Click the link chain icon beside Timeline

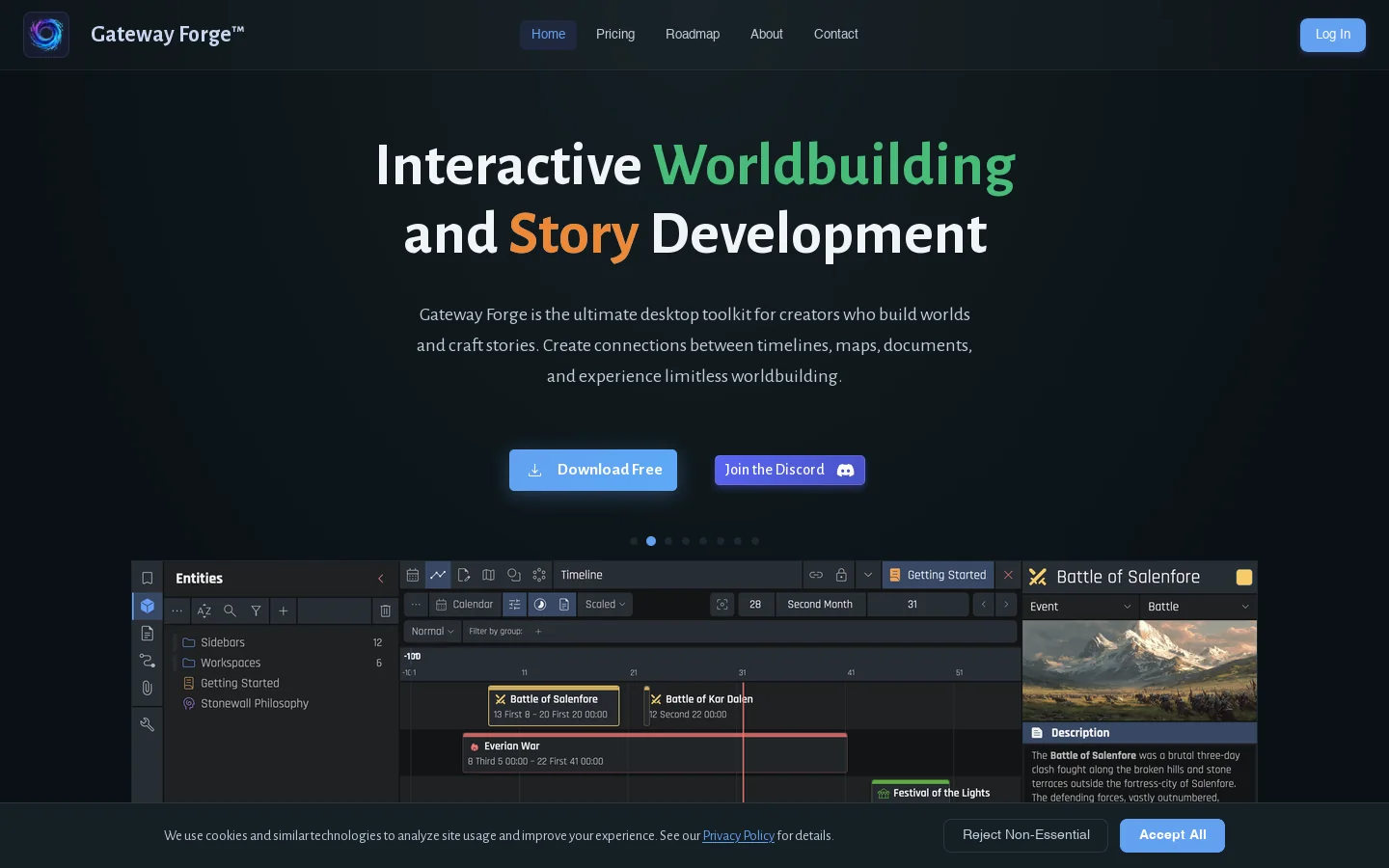point(816,575)
